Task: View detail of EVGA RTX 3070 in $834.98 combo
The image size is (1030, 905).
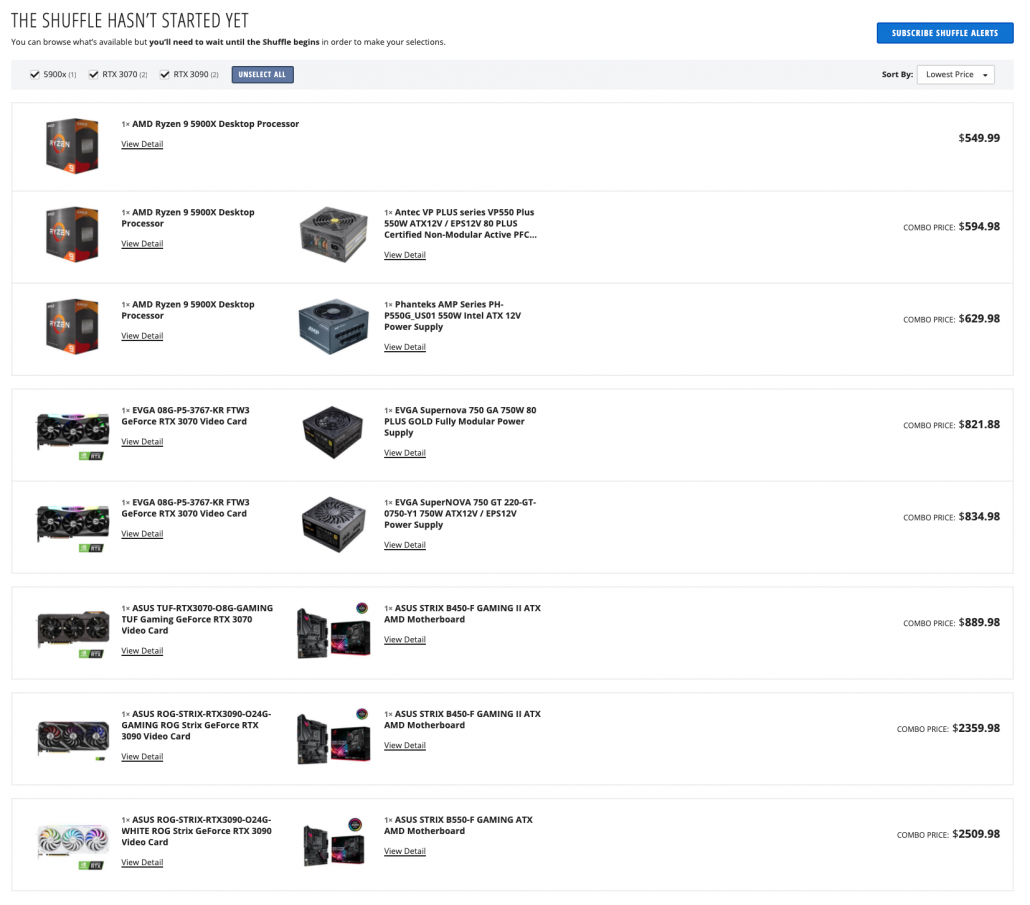Action: pos(142,533)
